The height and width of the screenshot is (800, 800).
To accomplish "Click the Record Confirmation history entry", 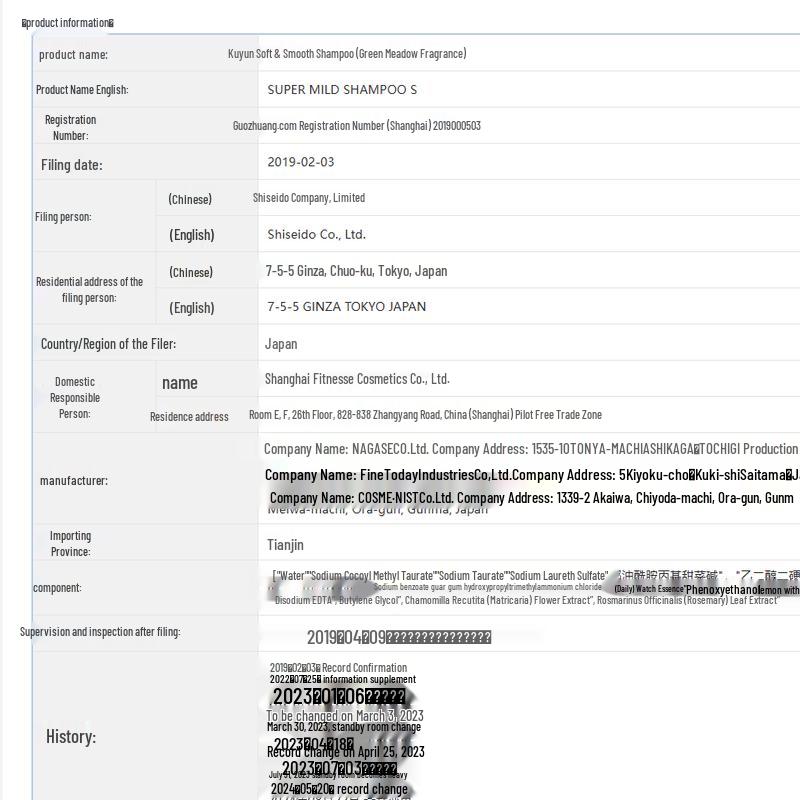I will point(340,668).
